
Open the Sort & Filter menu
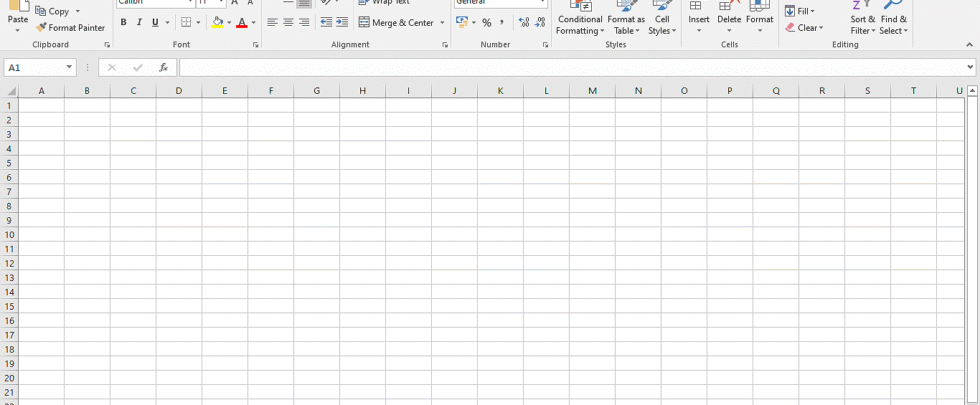pyautogui.click(x=862, y=20)
